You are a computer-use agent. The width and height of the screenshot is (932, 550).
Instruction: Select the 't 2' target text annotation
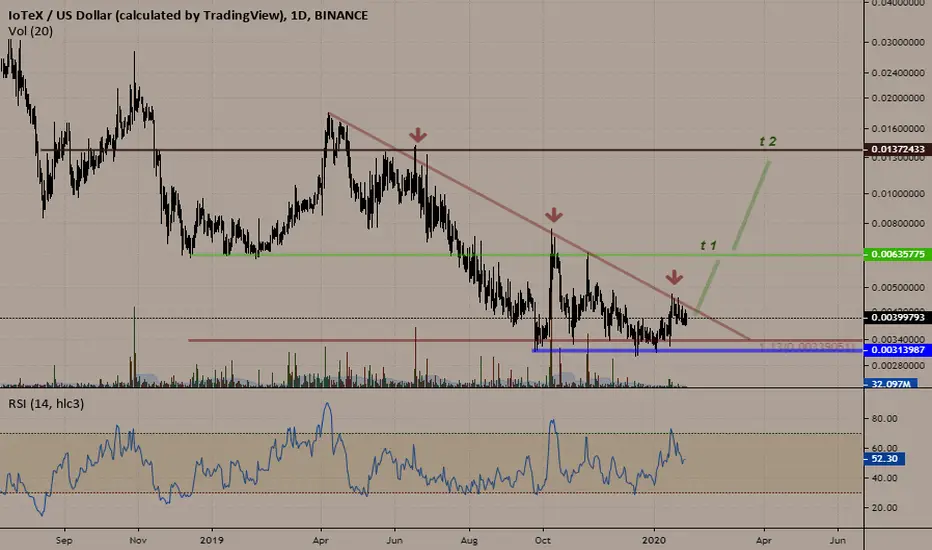coord(767,142)
